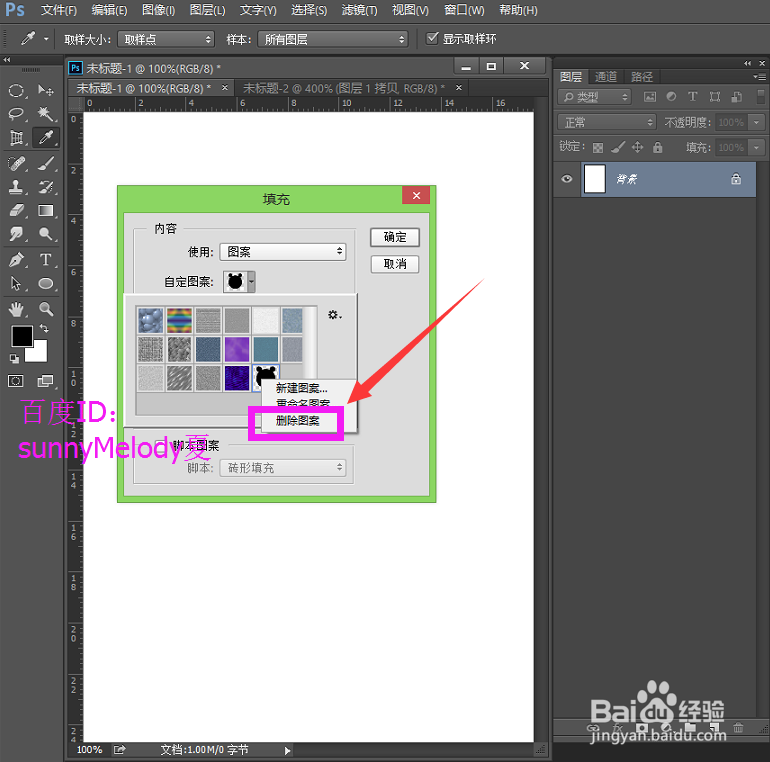The width and height of the screenshot is (770, 762).
Task: Toggle shape layer filter icon
Action: click(715, 97)
